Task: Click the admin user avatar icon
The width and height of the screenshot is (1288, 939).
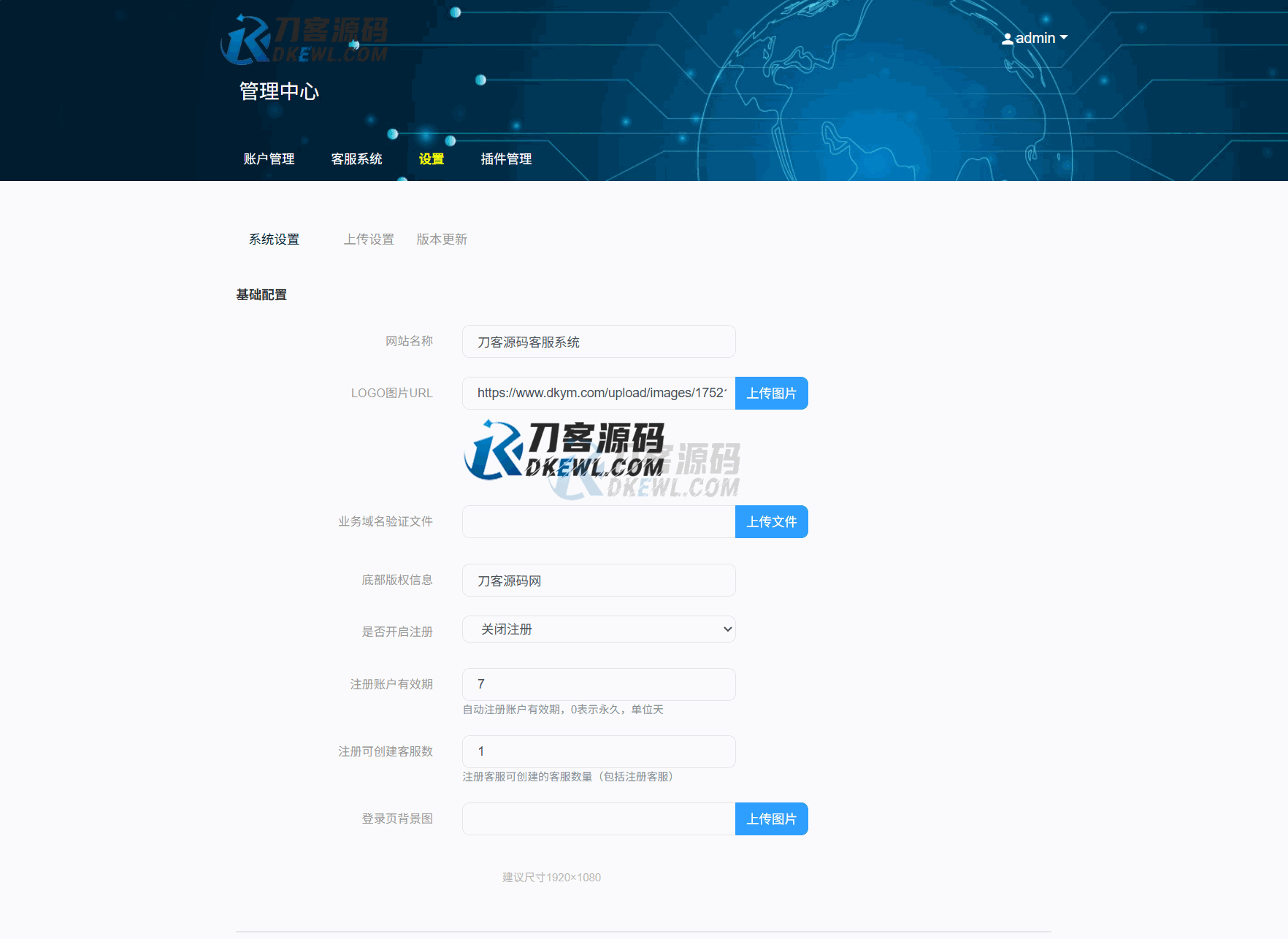Action: point(1007,39)
